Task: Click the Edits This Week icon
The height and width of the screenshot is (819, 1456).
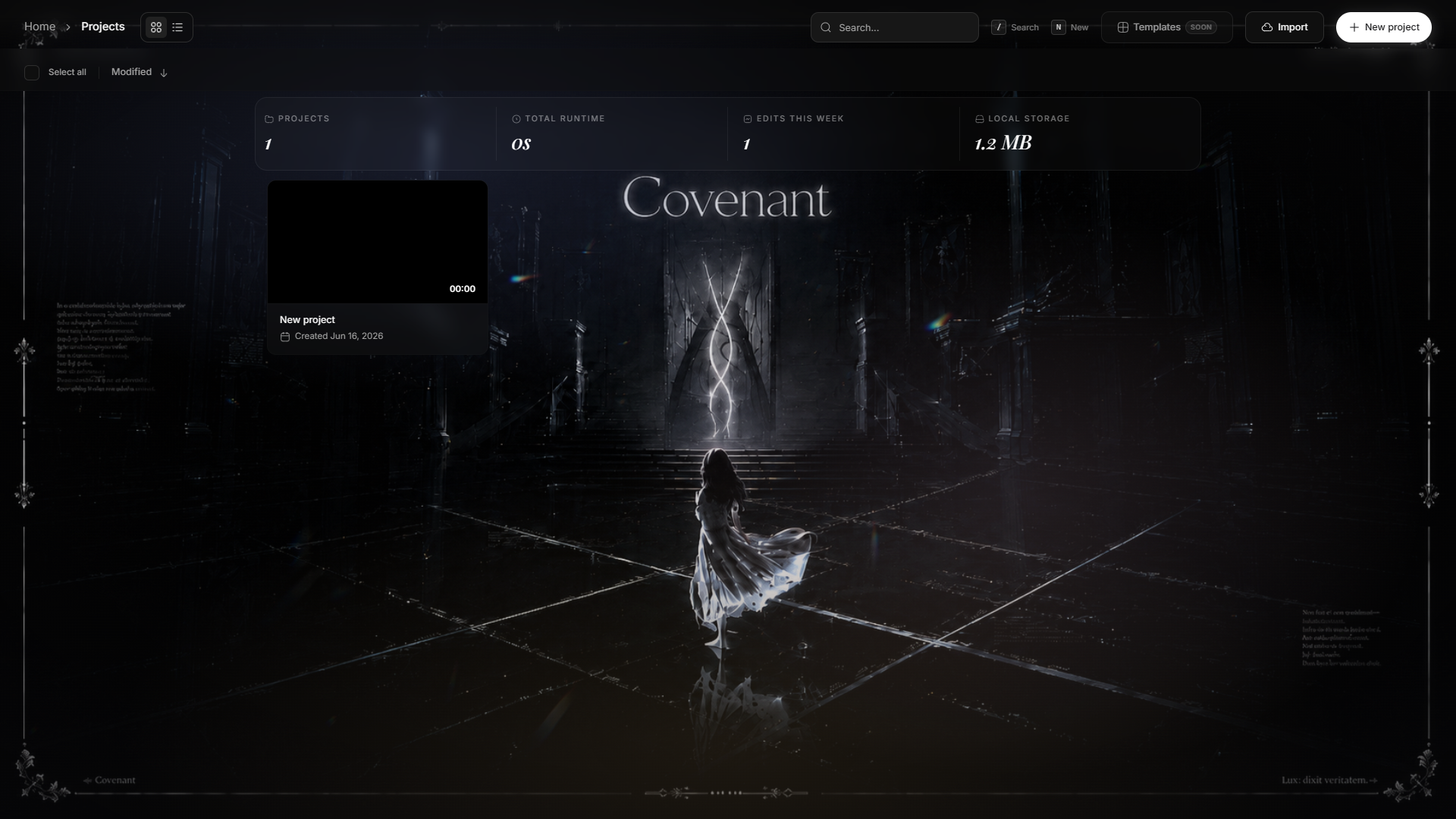Action: pyautogui.click(x=748, y=119)
